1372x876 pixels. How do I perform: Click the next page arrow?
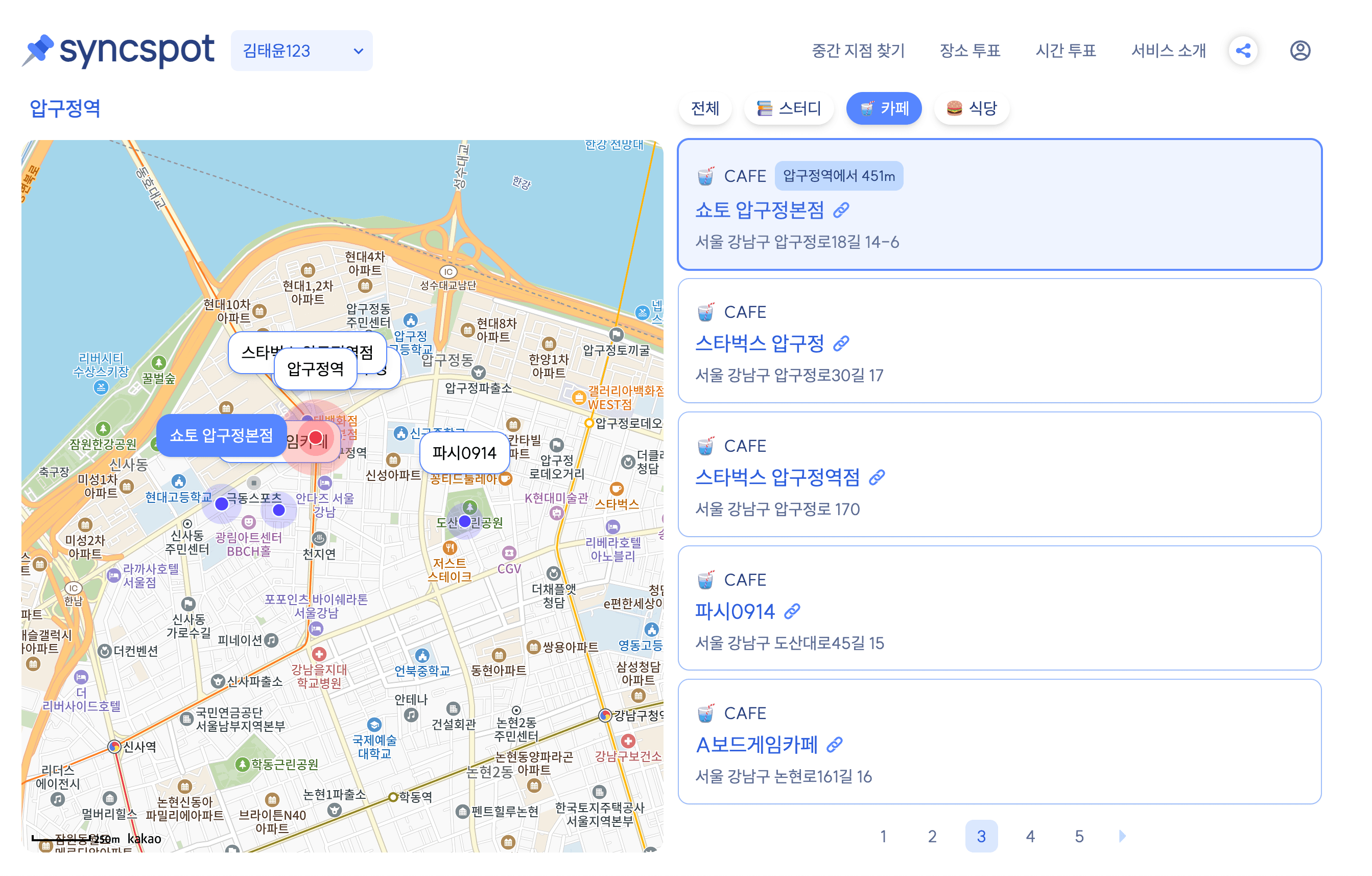(x=1122, y=836)
